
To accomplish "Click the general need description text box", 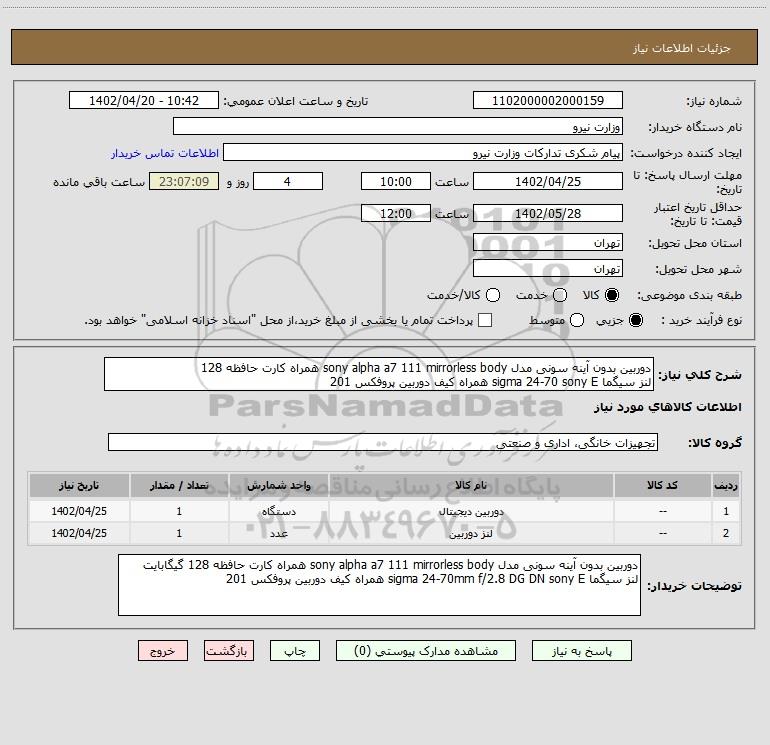I will click(379, 375).
